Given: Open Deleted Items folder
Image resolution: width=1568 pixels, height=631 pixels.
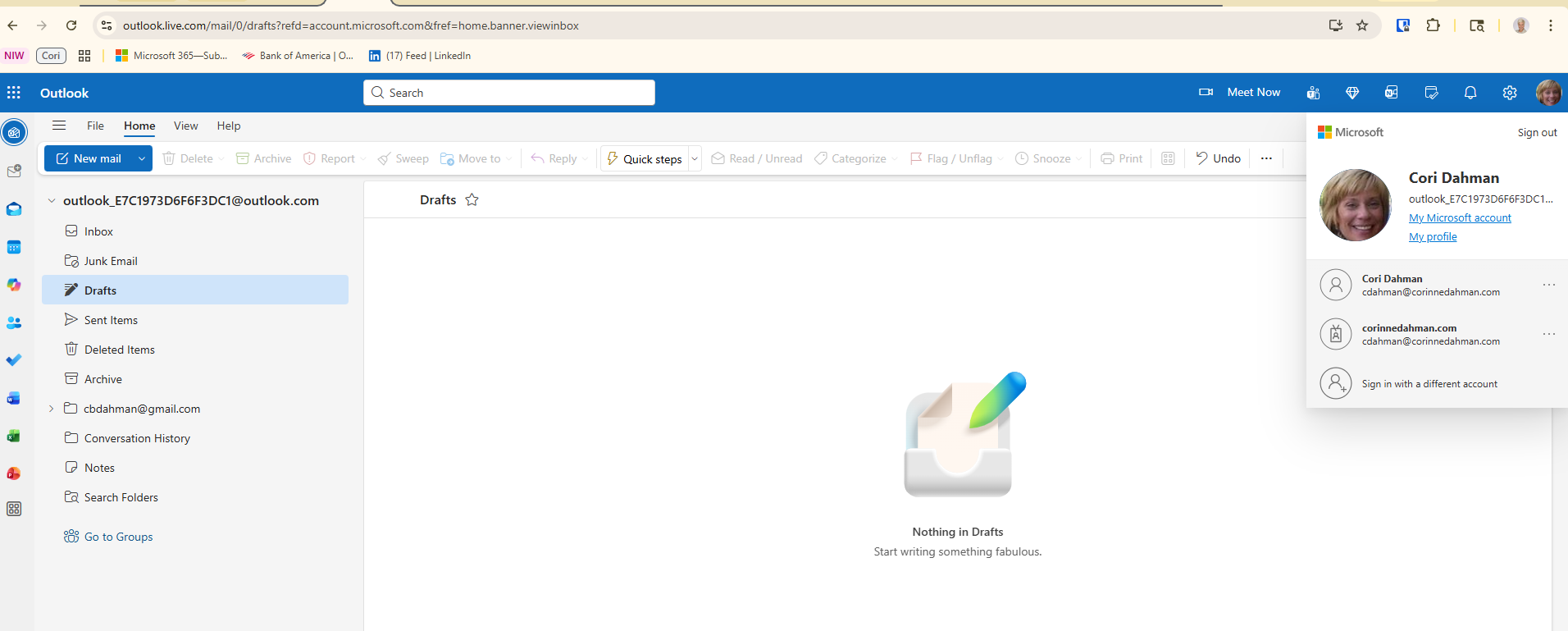Looking at the screenshot, I should 195,350.
